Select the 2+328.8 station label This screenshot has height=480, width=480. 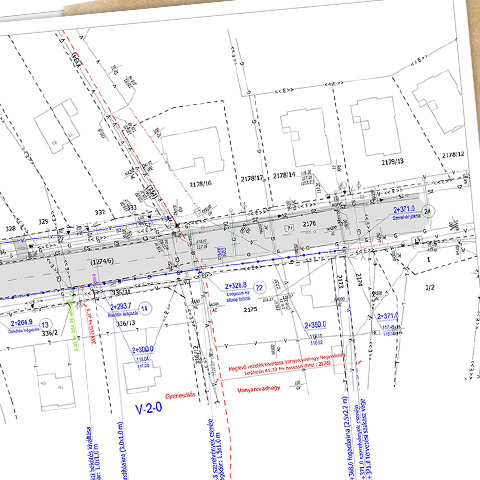pos(236,286)
